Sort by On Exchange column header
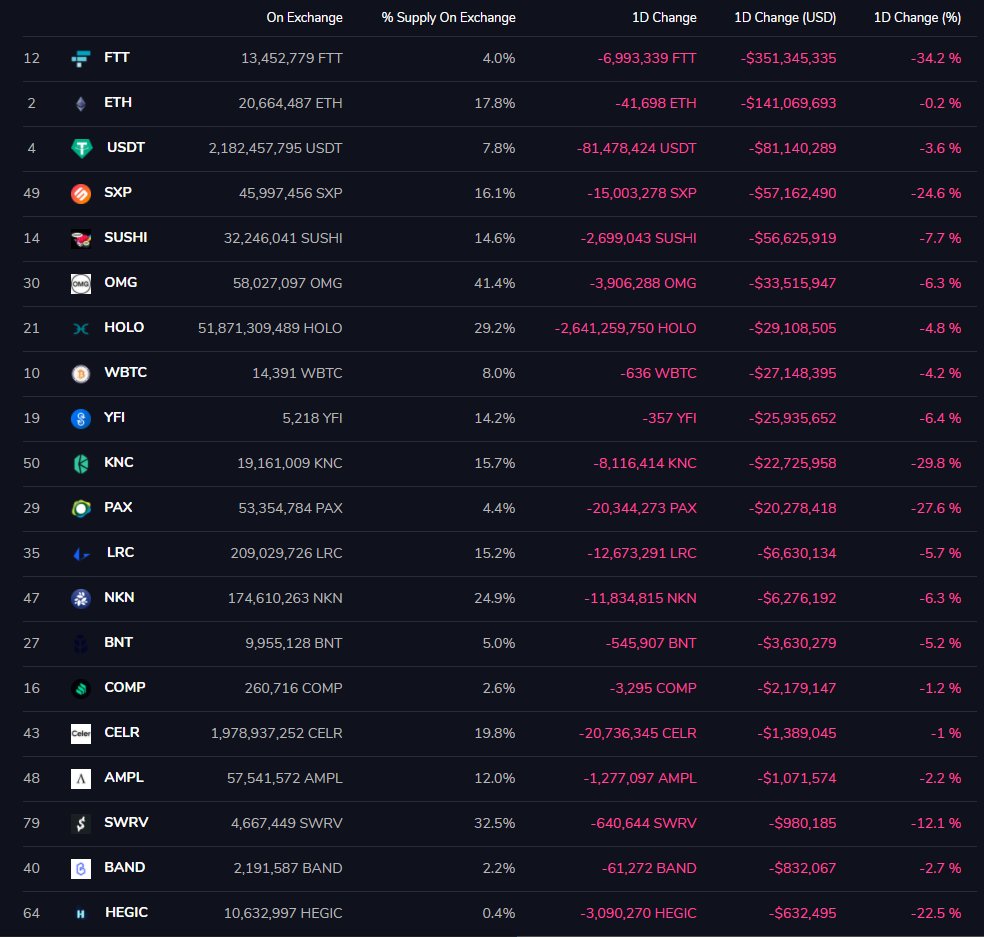This screenshot has height=937, width=984. coord(304,18)
